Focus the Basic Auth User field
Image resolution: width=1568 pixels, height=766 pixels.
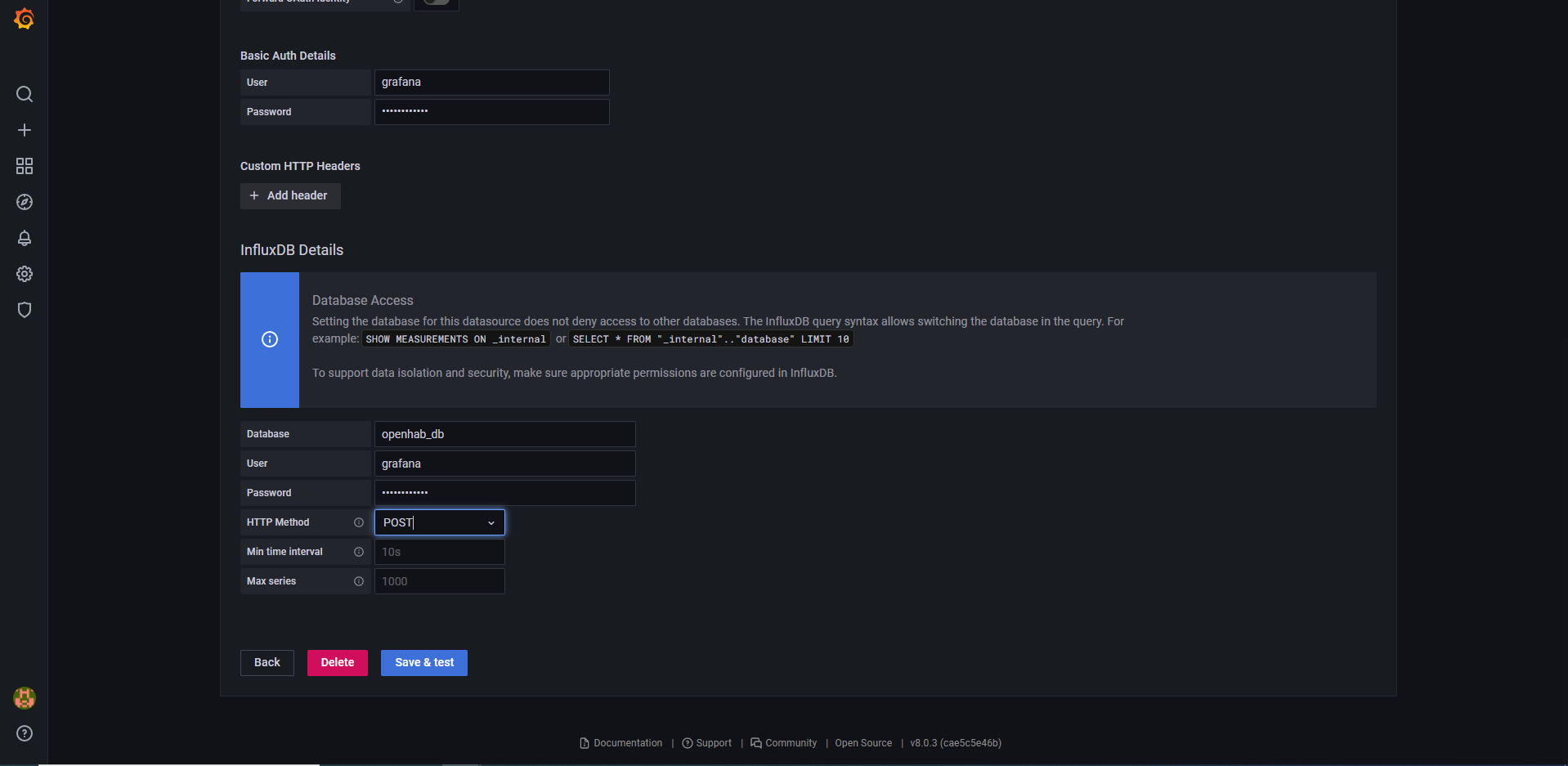tap(492, 83)
